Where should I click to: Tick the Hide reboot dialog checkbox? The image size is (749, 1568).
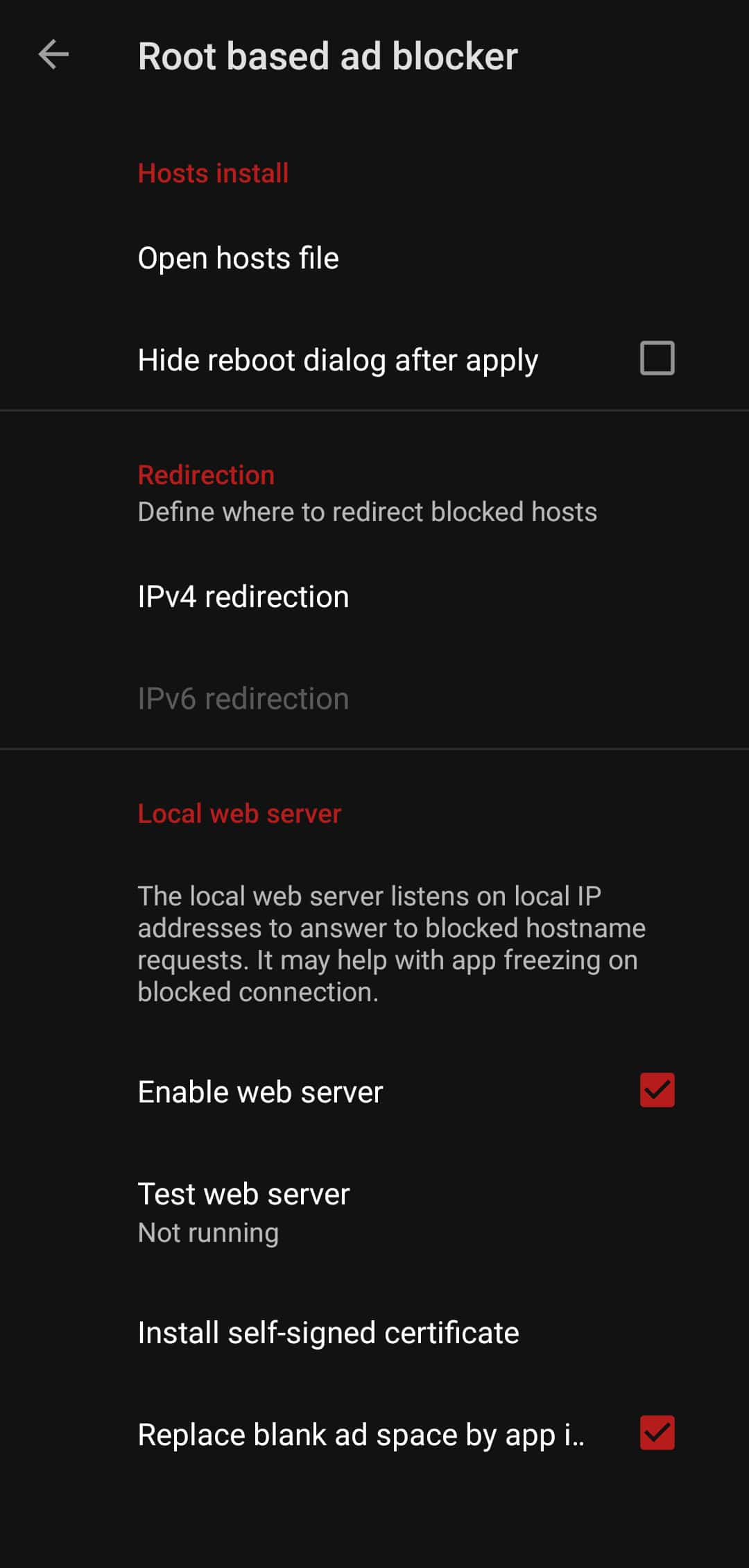(657, 358)
